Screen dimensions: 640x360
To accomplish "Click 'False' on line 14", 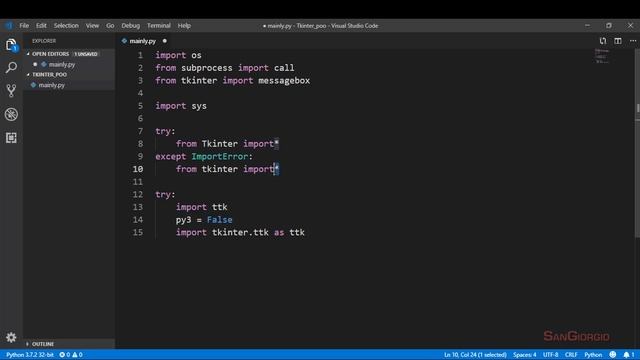I will [x=220, y=220].
